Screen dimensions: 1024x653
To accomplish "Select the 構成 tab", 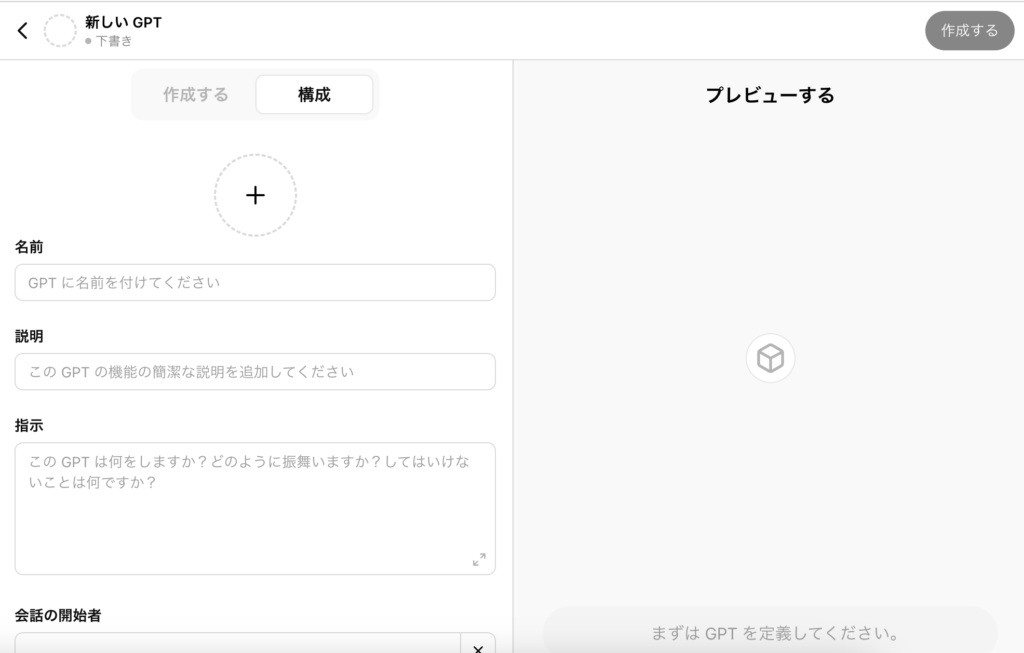I will [x=314, y=95].
